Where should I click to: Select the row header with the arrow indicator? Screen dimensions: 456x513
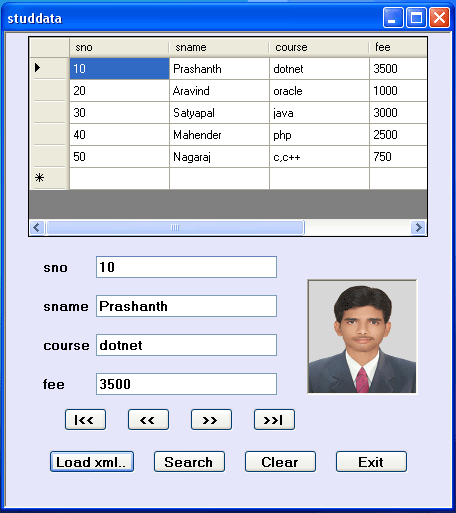coord(49,68)
